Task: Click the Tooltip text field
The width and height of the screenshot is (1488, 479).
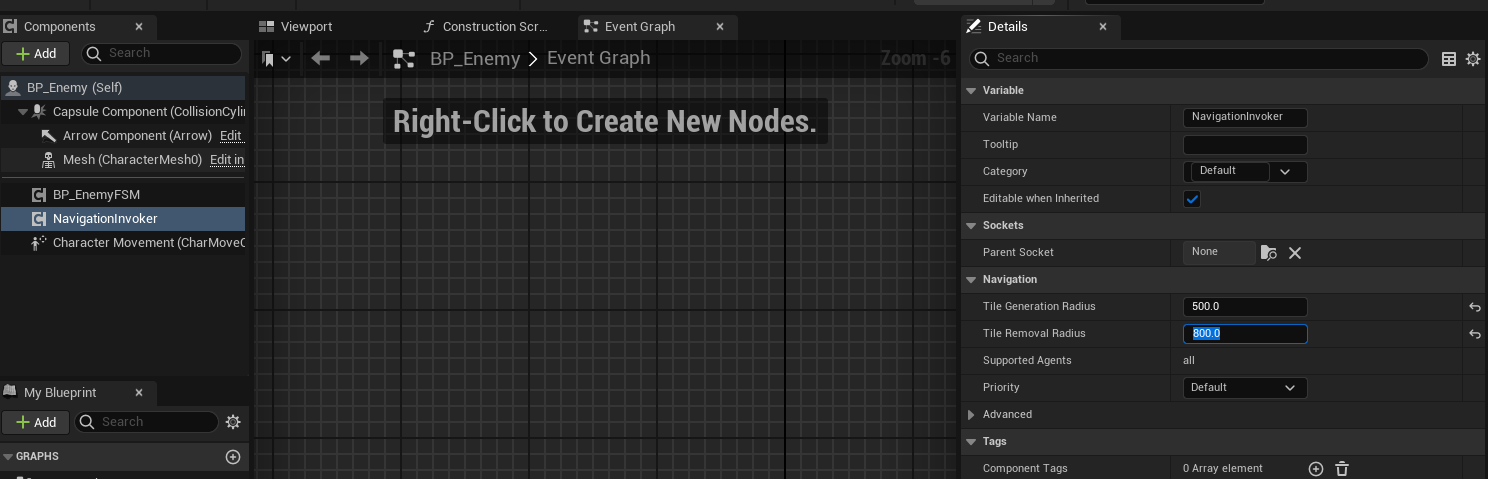Action: pos(1245,144)
